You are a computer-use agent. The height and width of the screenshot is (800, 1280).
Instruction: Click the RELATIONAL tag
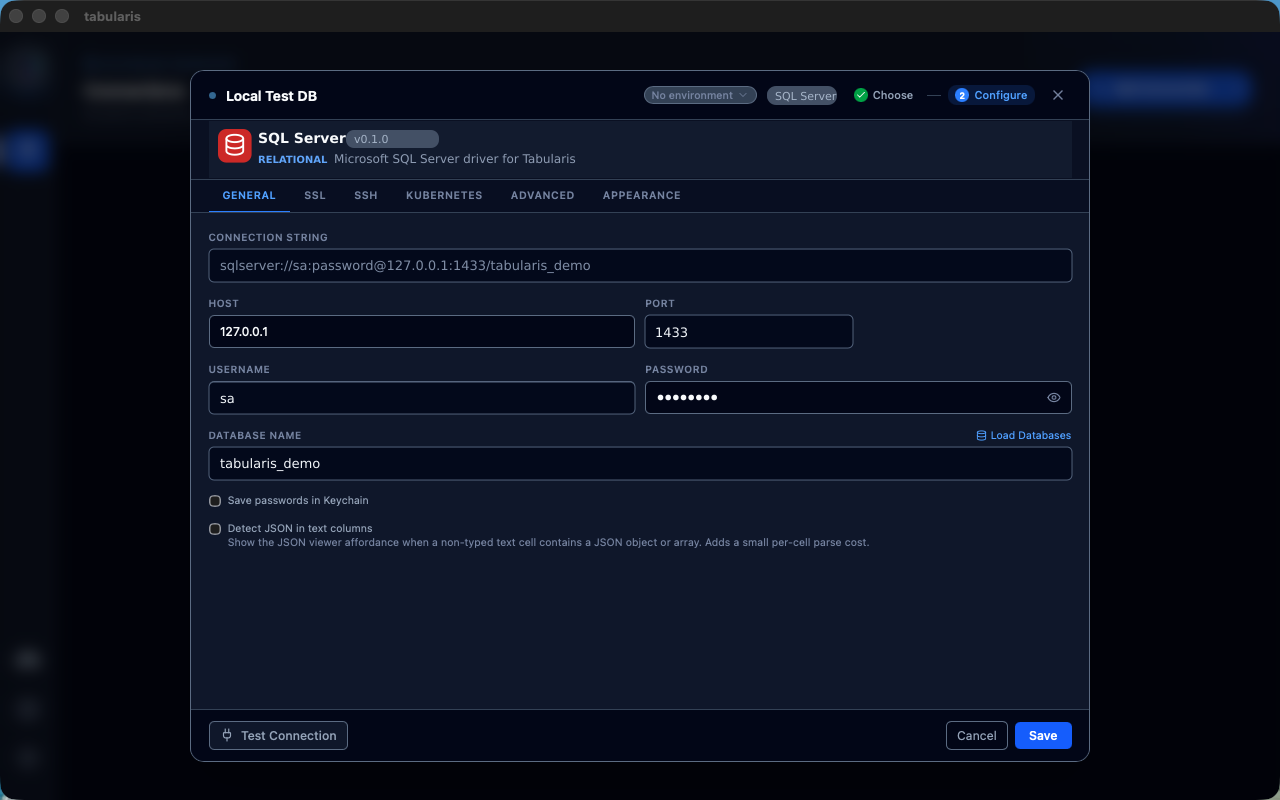point(293,159)
